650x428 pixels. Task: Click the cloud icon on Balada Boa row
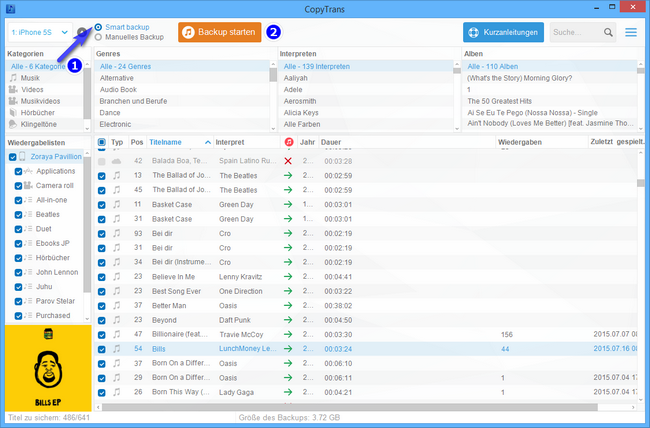116,160
